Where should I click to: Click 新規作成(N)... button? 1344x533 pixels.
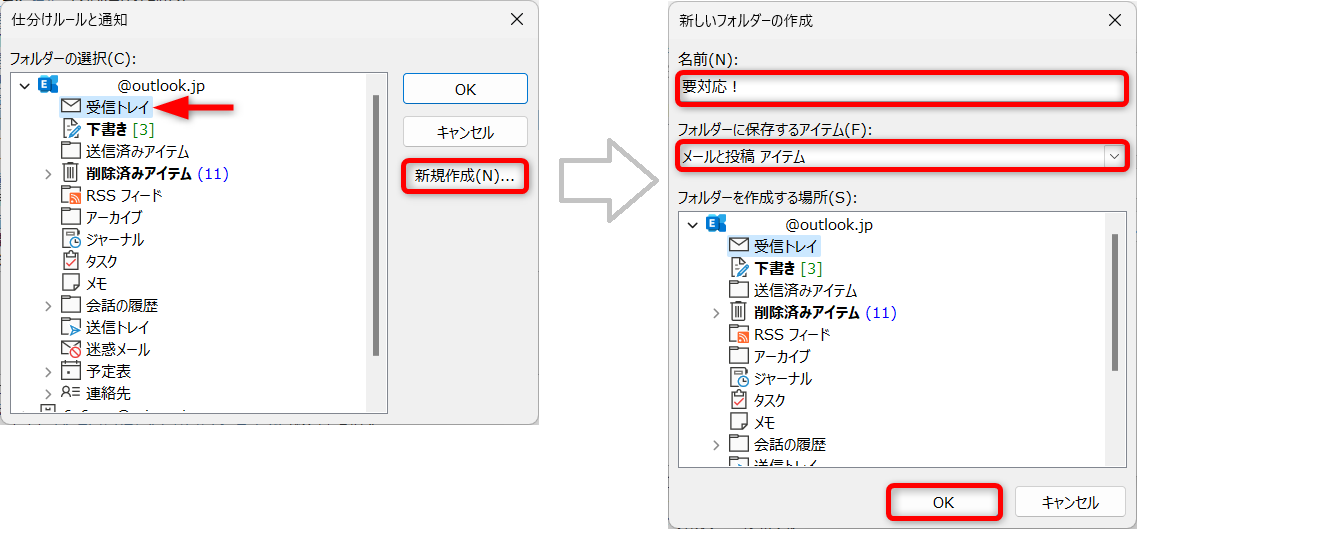[x=465, y=176]
